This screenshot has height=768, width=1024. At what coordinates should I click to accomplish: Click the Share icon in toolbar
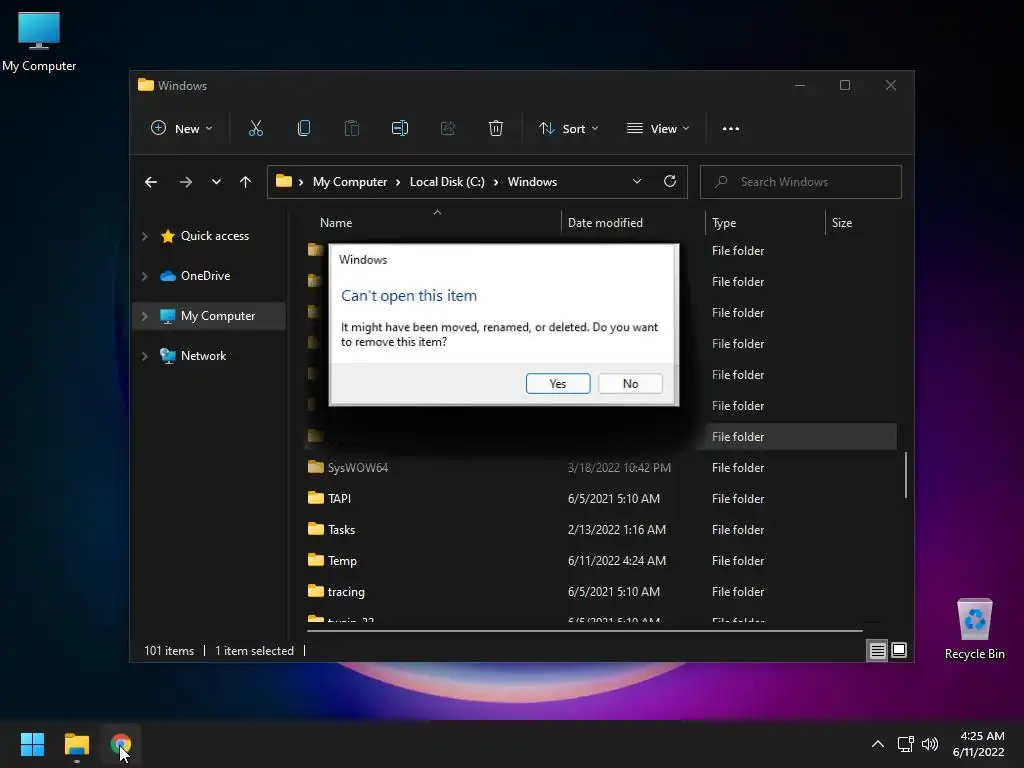coord(448,129)
